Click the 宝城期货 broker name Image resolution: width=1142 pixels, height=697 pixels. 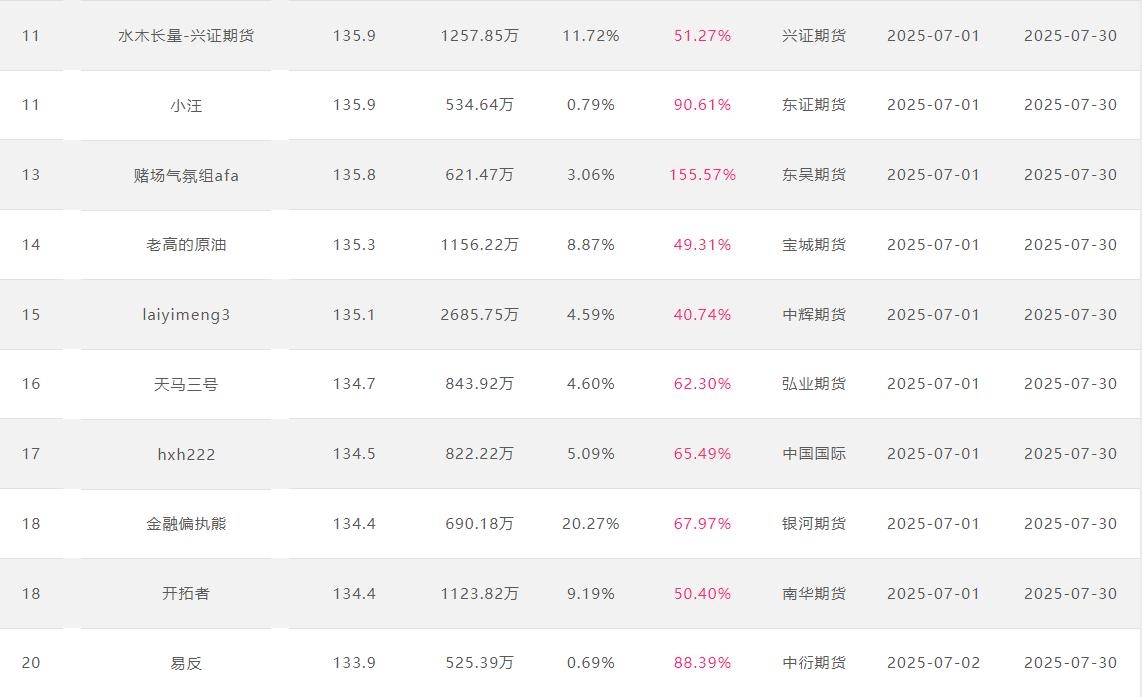click(x=814, y=245)
